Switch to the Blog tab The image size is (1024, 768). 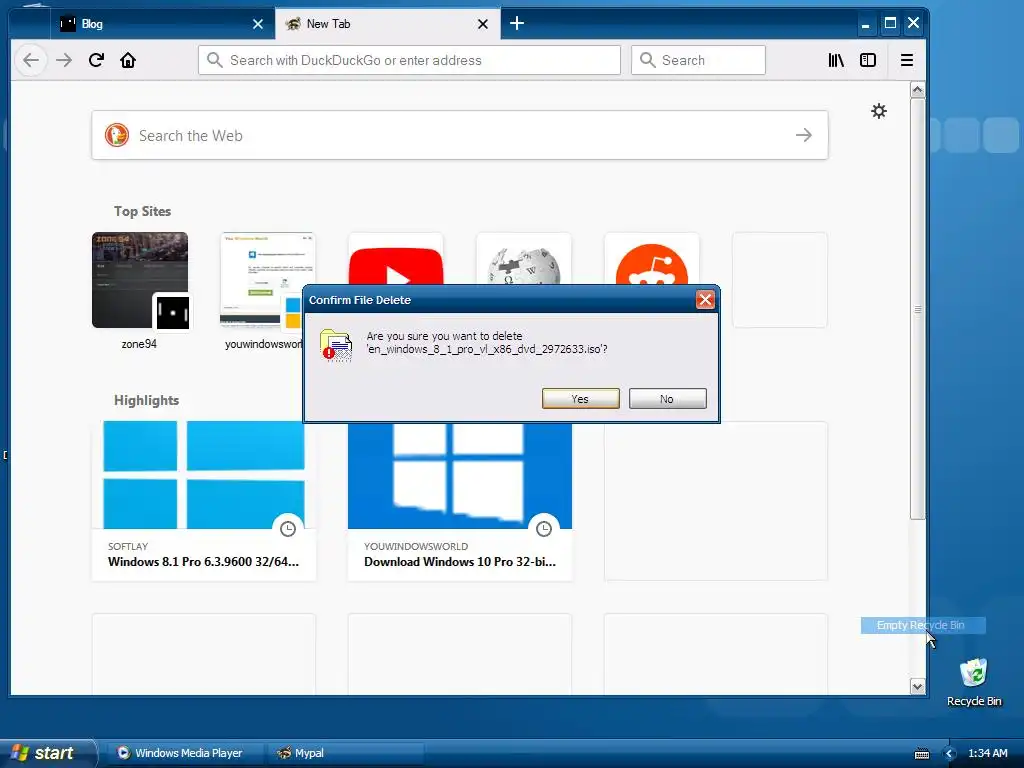pos(162,24)
